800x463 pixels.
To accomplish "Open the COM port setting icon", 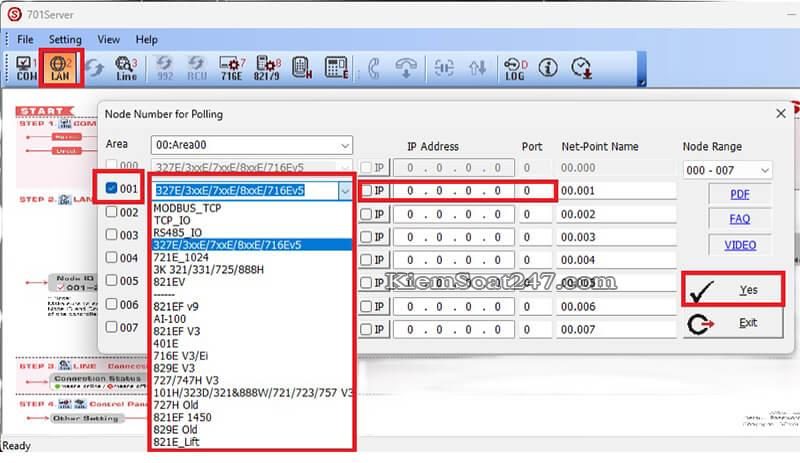I will coord(26,68).
